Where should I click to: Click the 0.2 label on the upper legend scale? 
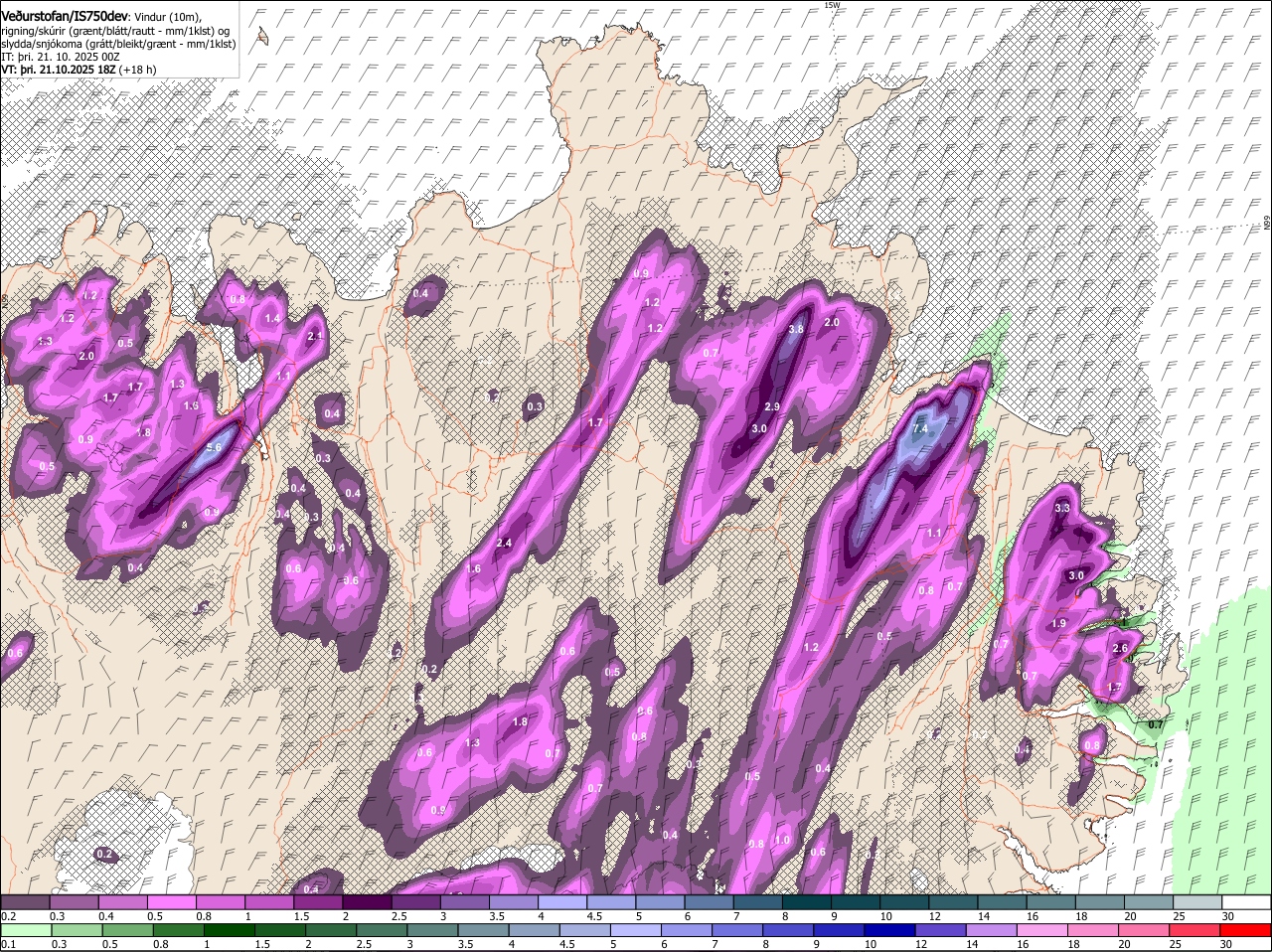pos(8,915)
